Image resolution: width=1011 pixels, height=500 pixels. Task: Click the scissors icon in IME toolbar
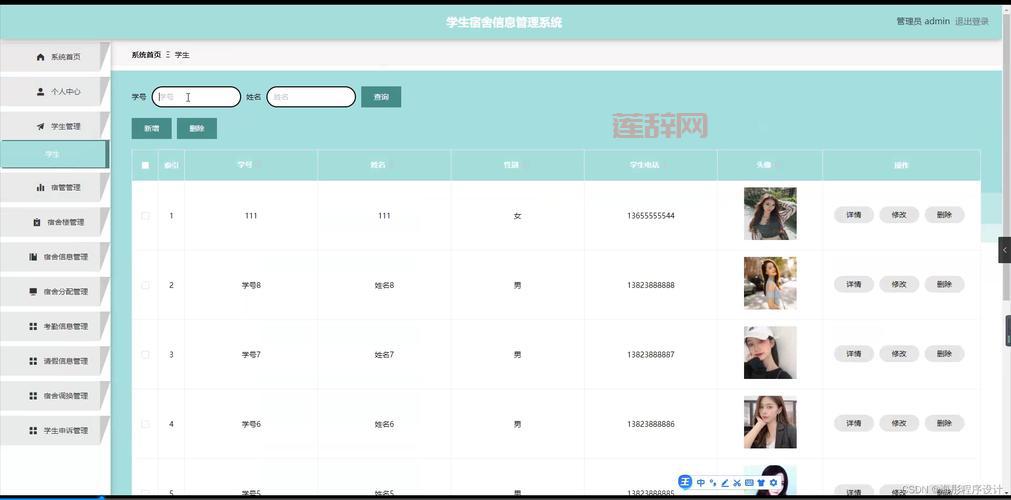tap(737, 483)
